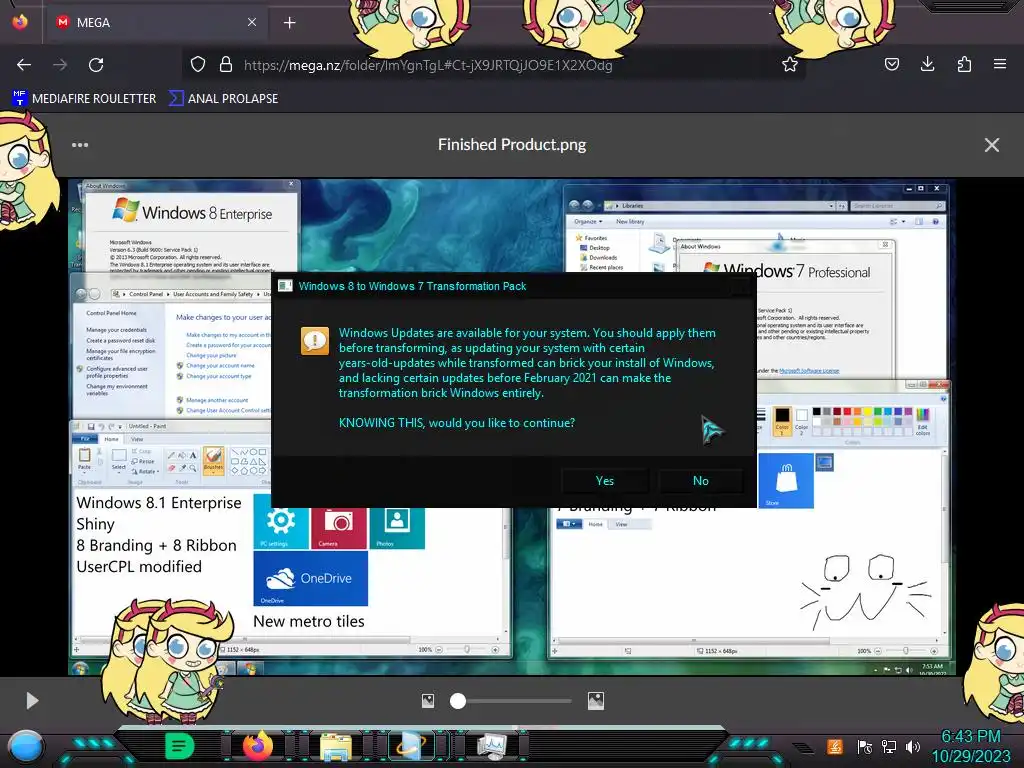Open the Save to Pocket button
Image resolution: width=1024 pixels, height=768 pixels.
pyautogui.click(x=891, y=64)
